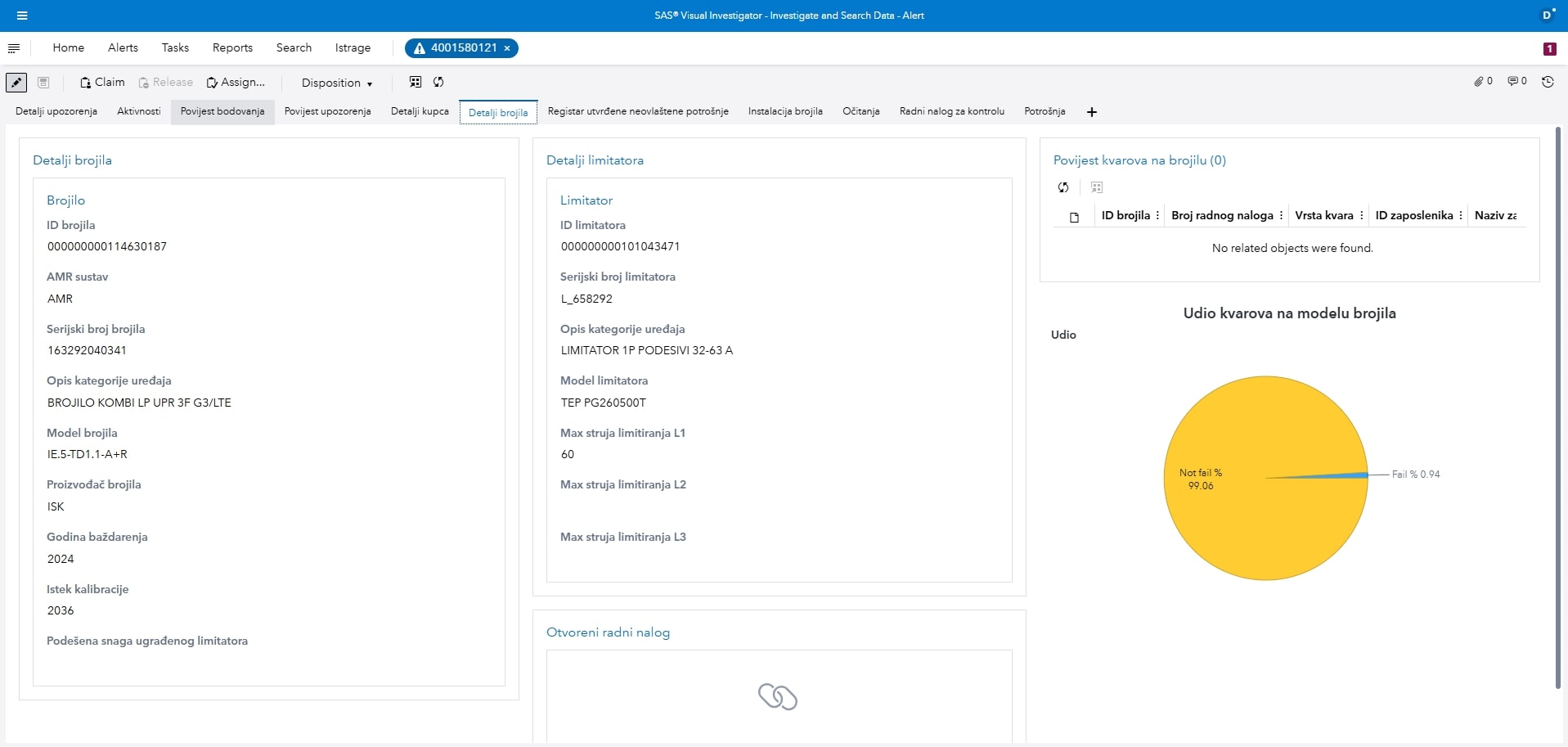1568x747 pixels.
Task: Expand the Disposition dropdown
Action: tap(336, 83)
